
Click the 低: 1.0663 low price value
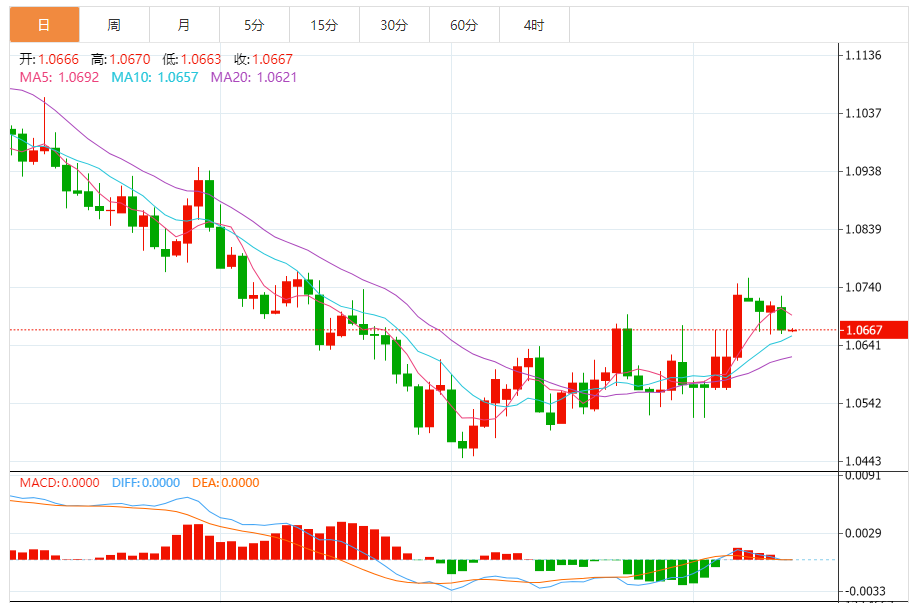tap(192, 59)
